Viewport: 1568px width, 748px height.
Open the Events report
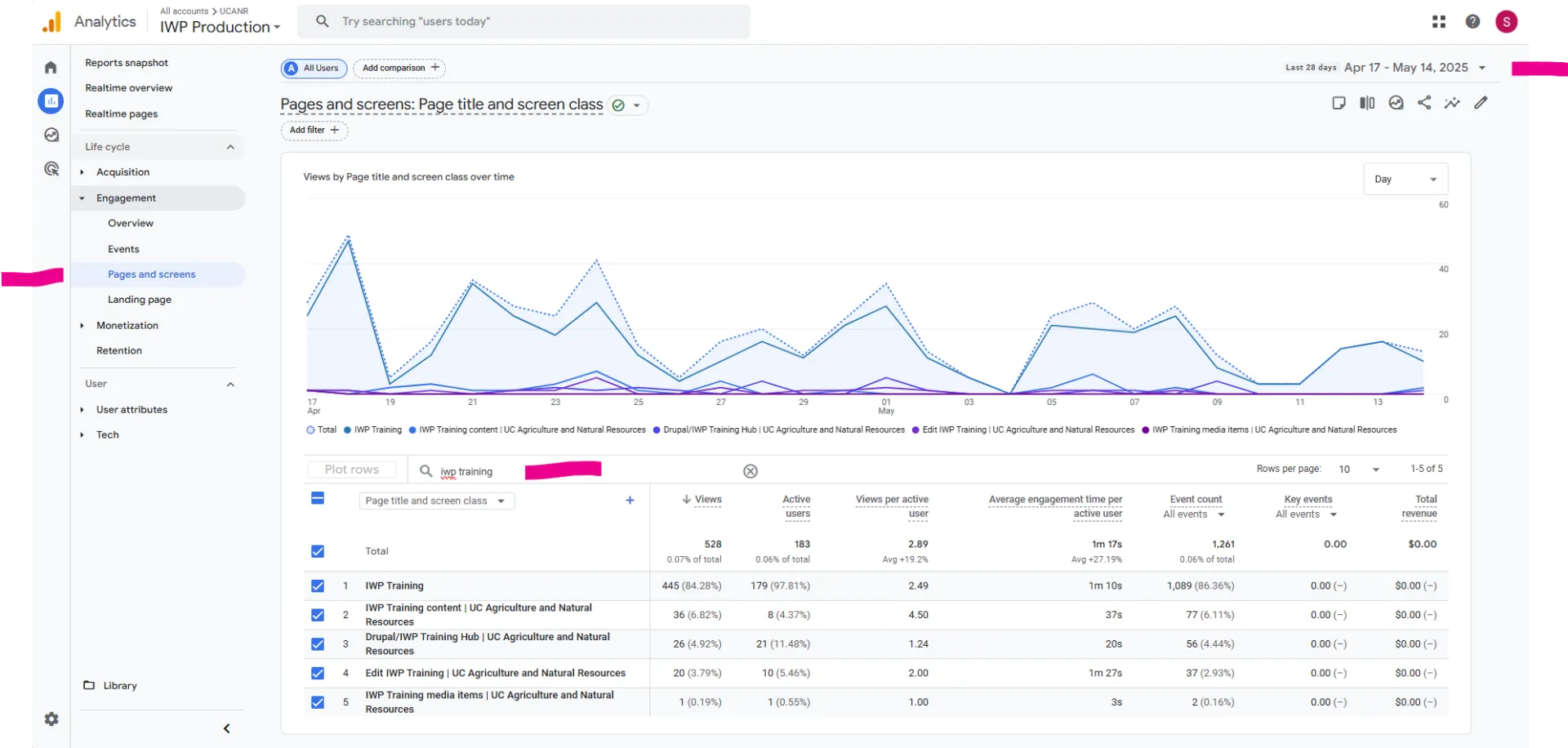pos(123,248)
